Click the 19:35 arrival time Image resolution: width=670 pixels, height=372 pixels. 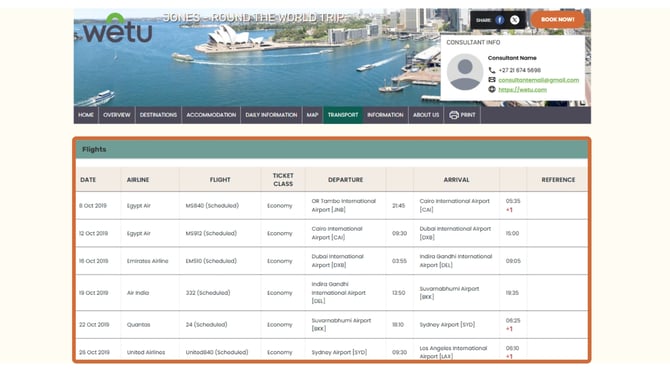point(512,293)
